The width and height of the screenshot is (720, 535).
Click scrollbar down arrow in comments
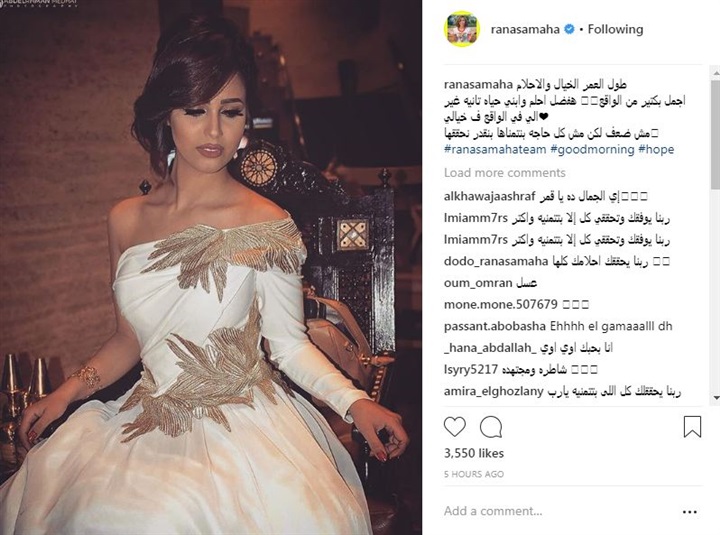point(716,398)
